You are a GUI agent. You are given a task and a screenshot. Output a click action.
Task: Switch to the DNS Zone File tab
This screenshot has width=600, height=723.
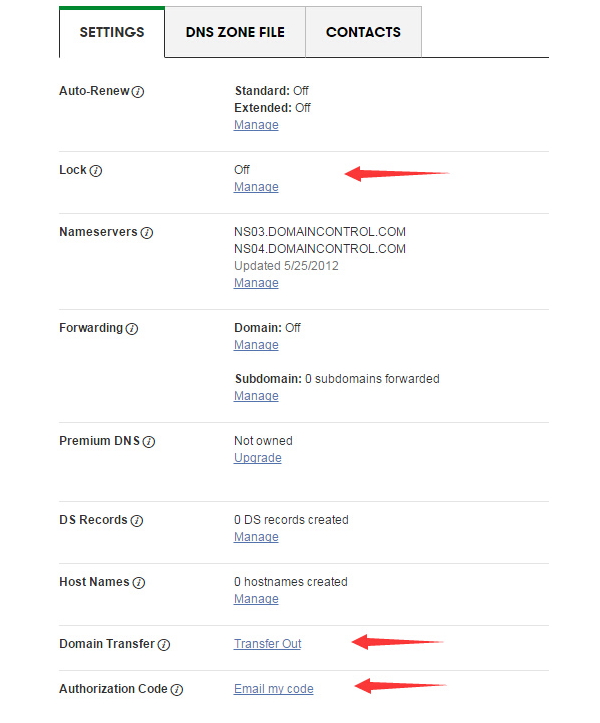(x=235, y=32)
